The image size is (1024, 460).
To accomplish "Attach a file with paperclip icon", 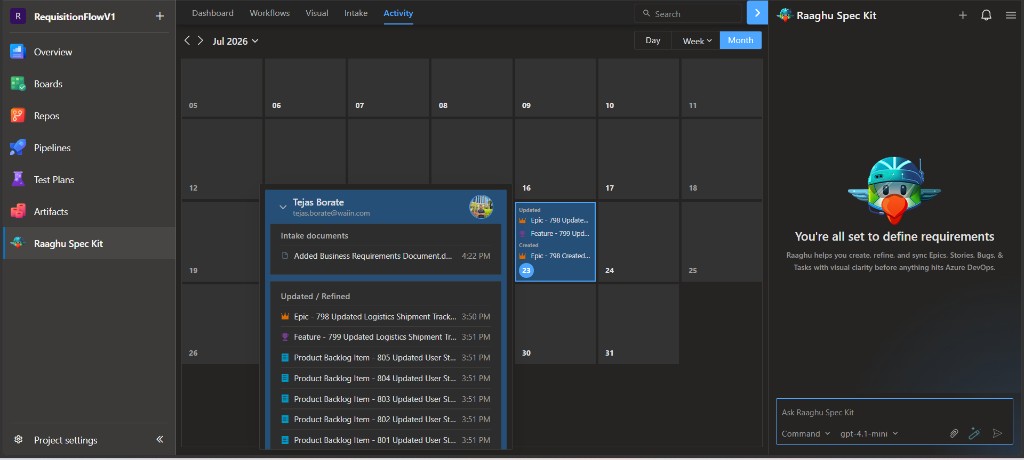I will pyautogui.click(x=953, y=433).
